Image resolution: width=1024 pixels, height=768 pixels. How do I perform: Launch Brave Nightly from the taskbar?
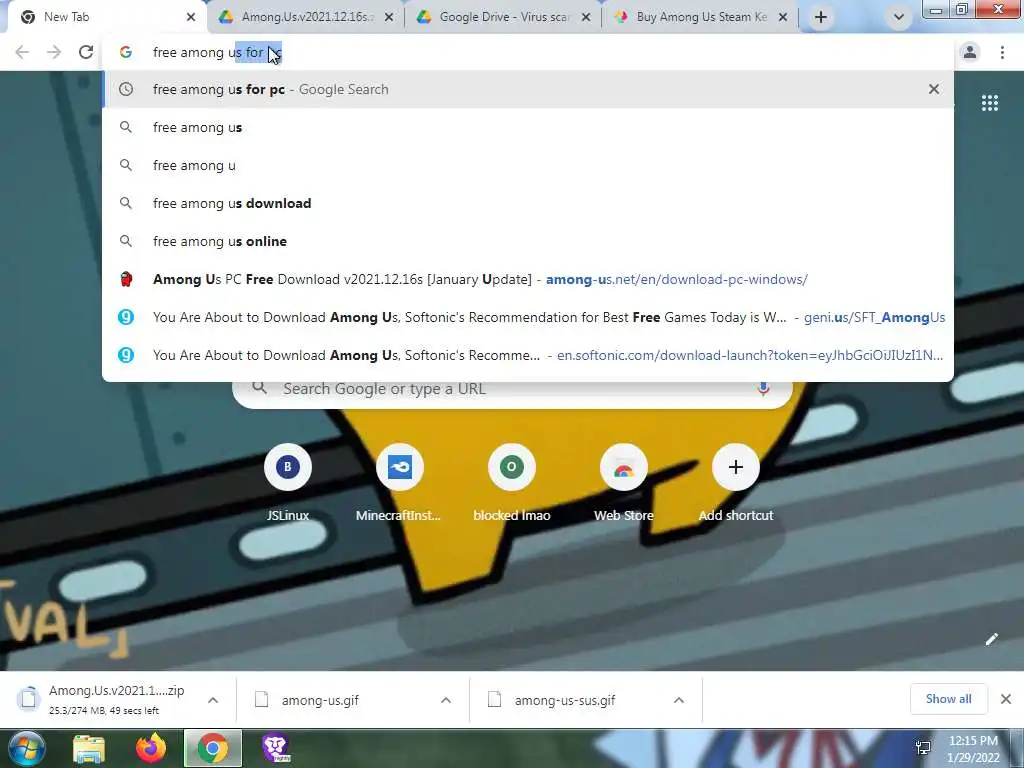[276, 748]
